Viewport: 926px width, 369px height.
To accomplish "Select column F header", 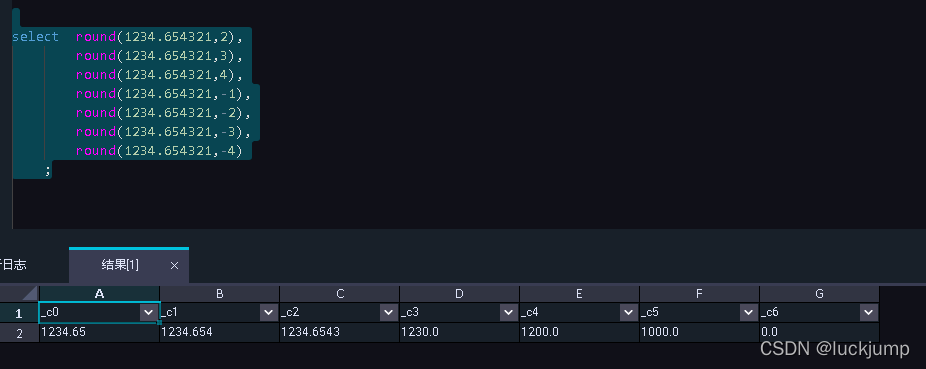I will (x=699, y=294).
